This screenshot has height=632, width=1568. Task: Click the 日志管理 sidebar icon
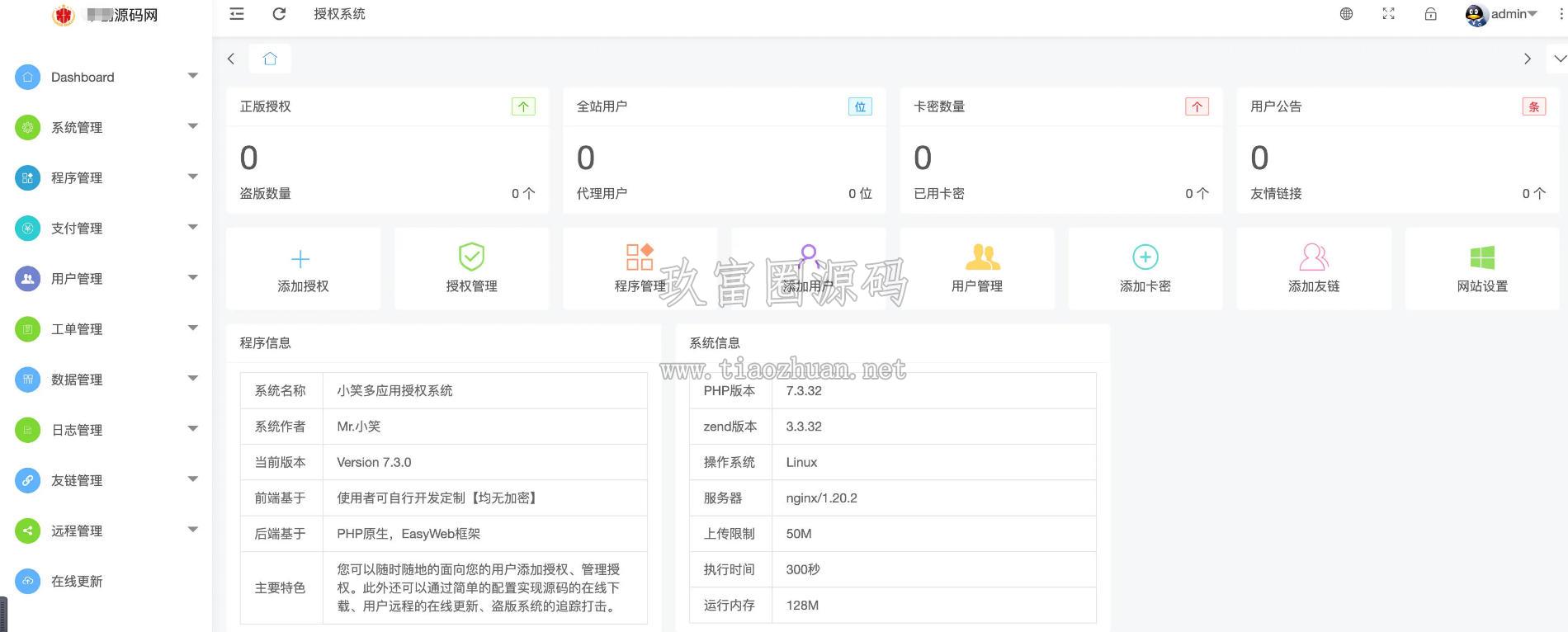click(27, 429)
